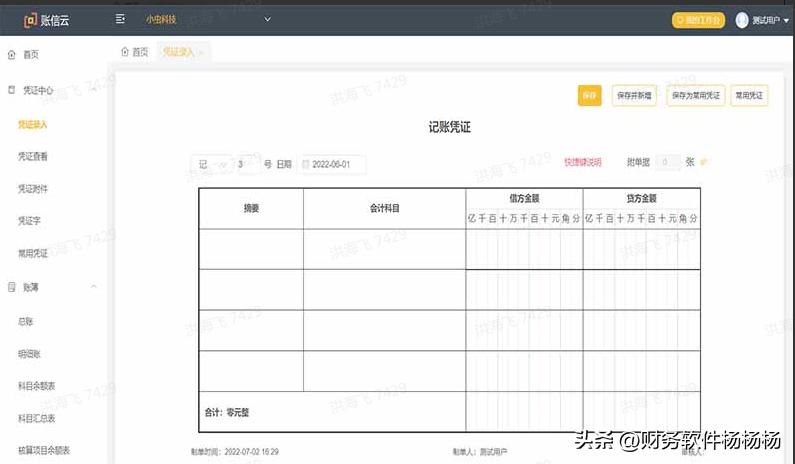Open the 记 voucher word dropdown
795x464 pixels.
[211, 164]
